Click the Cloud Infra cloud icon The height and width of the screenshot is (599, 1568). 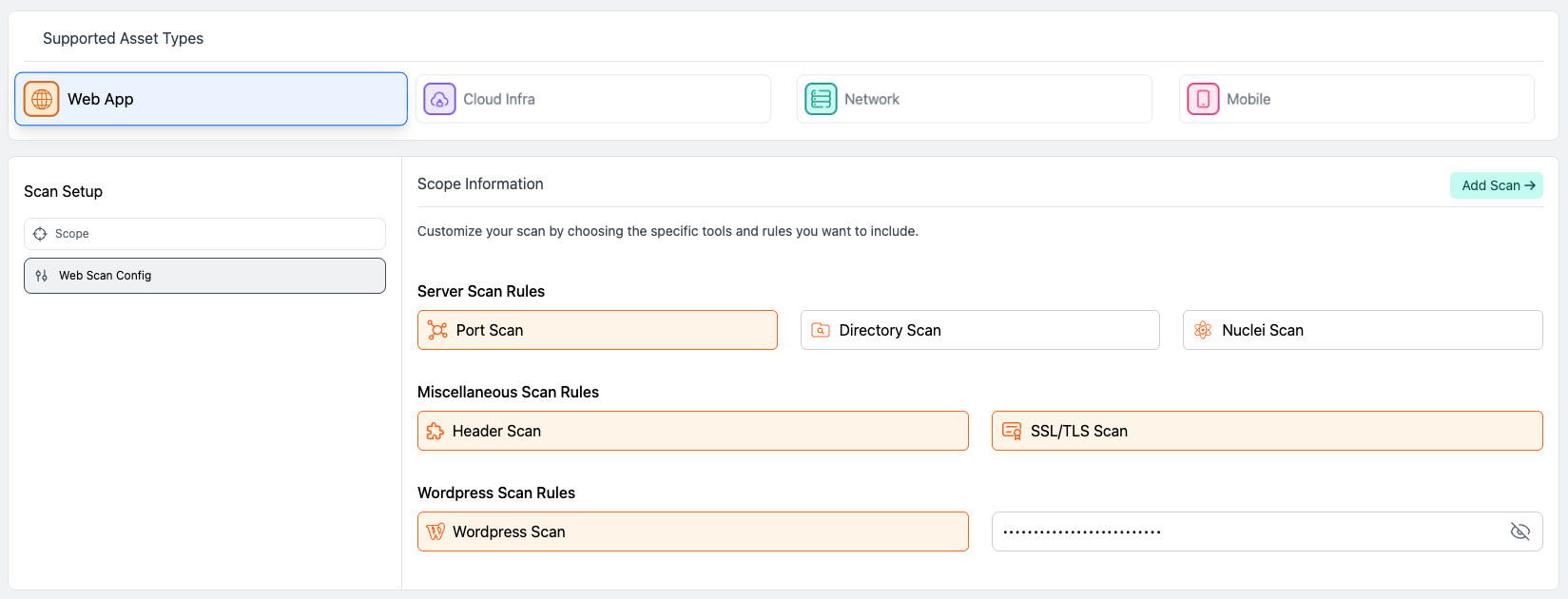click(439, 99)
